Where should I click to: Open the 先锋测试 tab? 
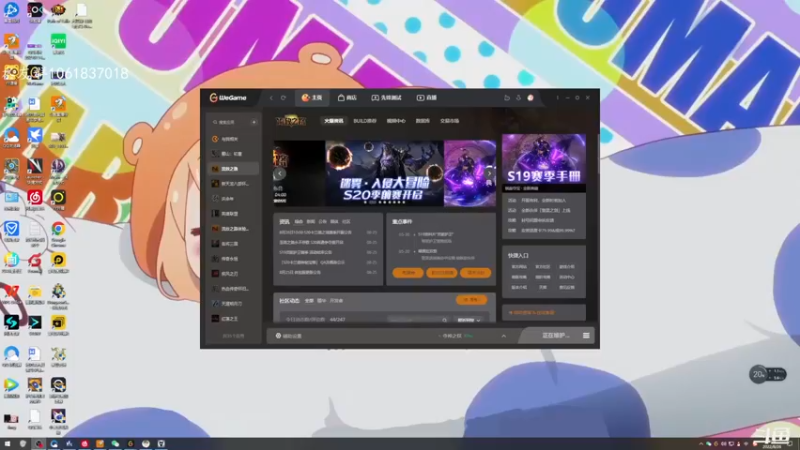(386, 97)
